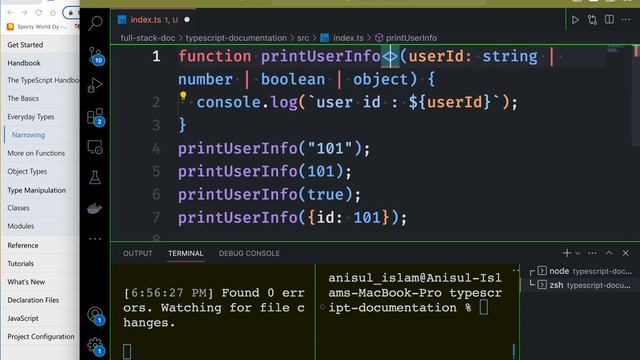This screenshot has height=360, width=640.
Task: Open Object Types docs page
Action: pos(27,171)
